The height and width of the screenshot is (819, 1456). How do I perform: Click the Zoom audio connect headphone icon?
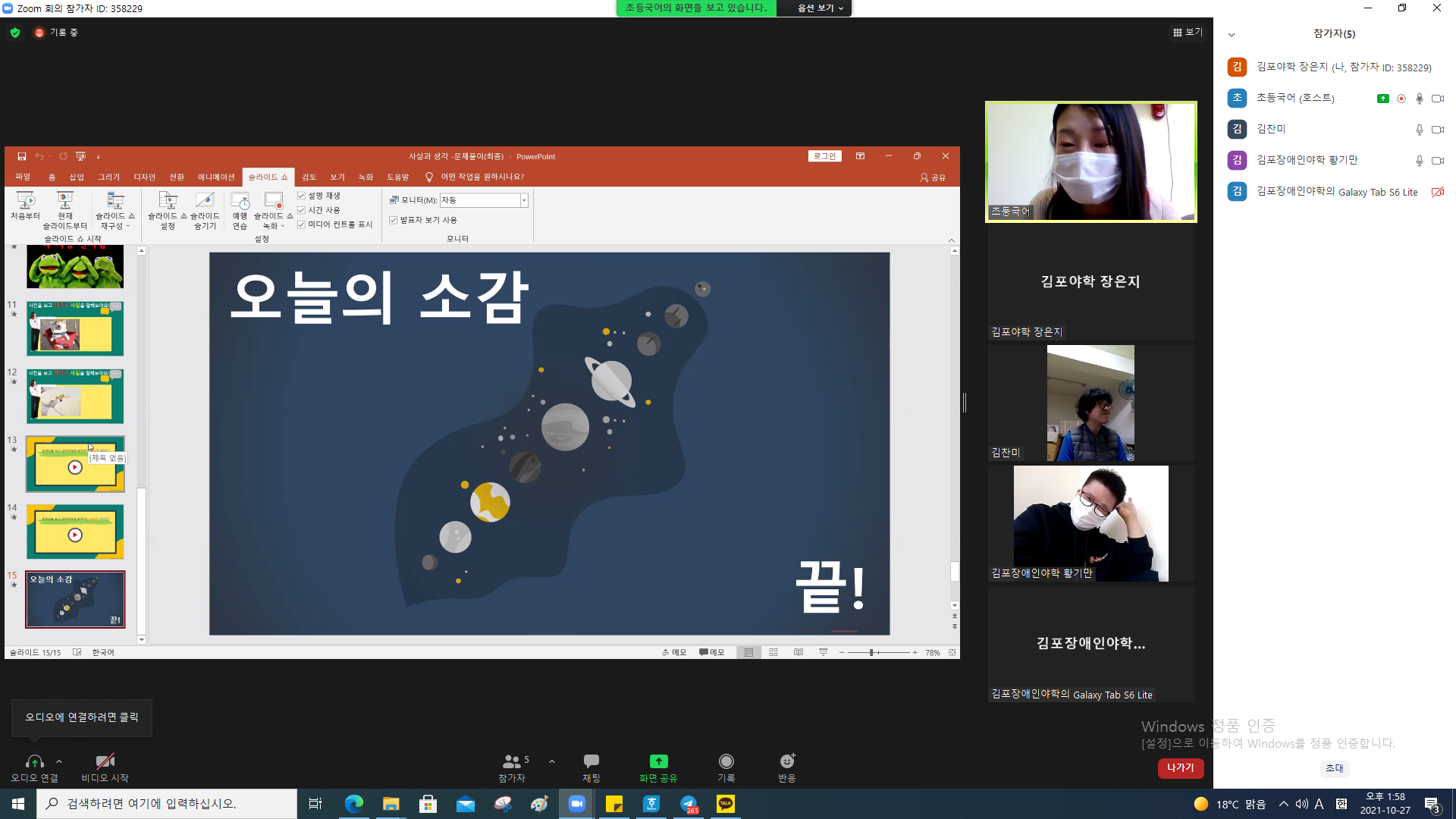point(34,761)
